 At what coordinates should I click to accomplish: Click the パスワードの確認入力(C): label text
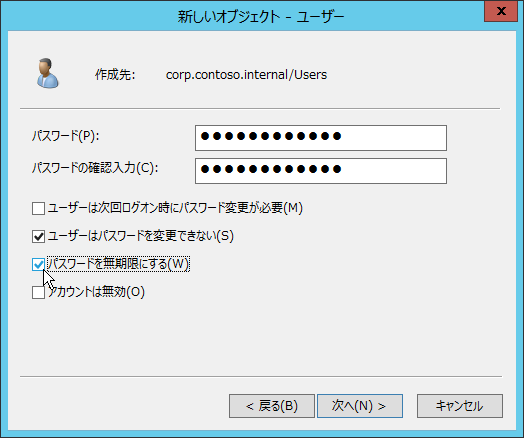[x=95, y=168]
